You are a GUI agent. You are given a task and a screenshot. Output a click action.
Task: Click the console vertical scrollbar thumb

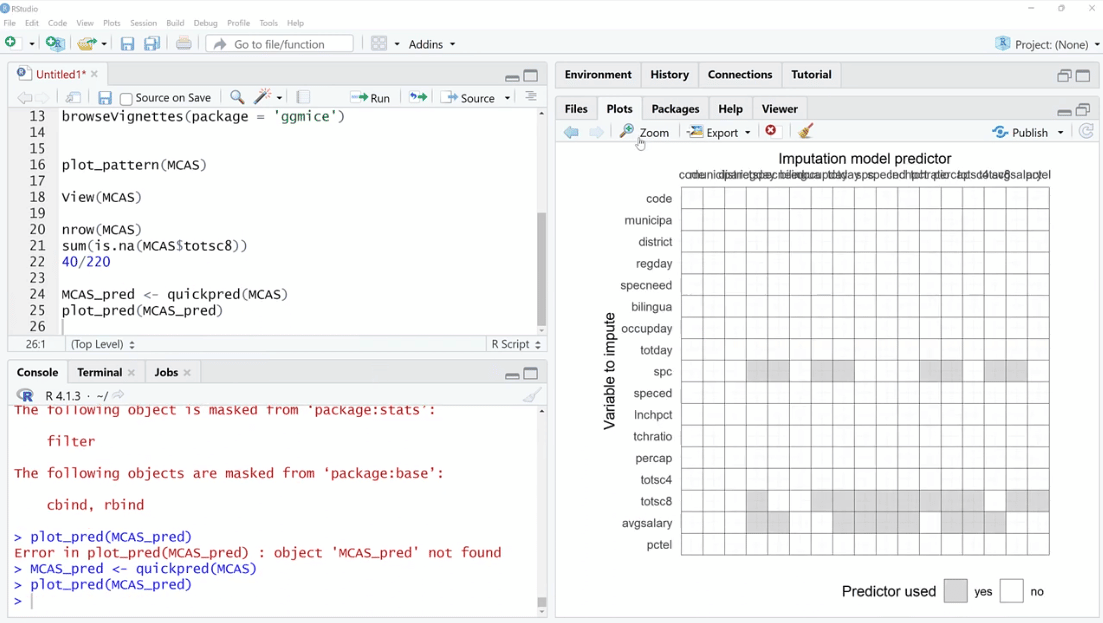pyautogui.click(x=541, y=602)
